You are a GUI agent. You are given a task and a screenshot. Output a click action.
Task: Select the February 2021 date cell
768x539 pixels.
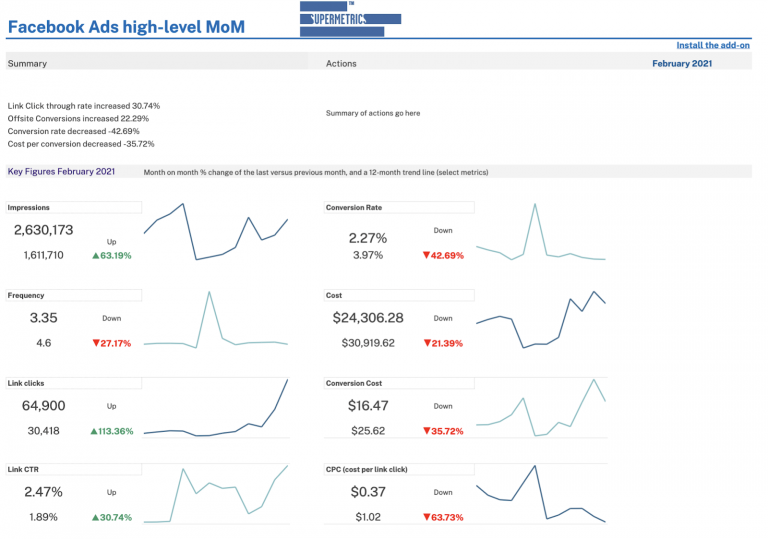point(682,64)
